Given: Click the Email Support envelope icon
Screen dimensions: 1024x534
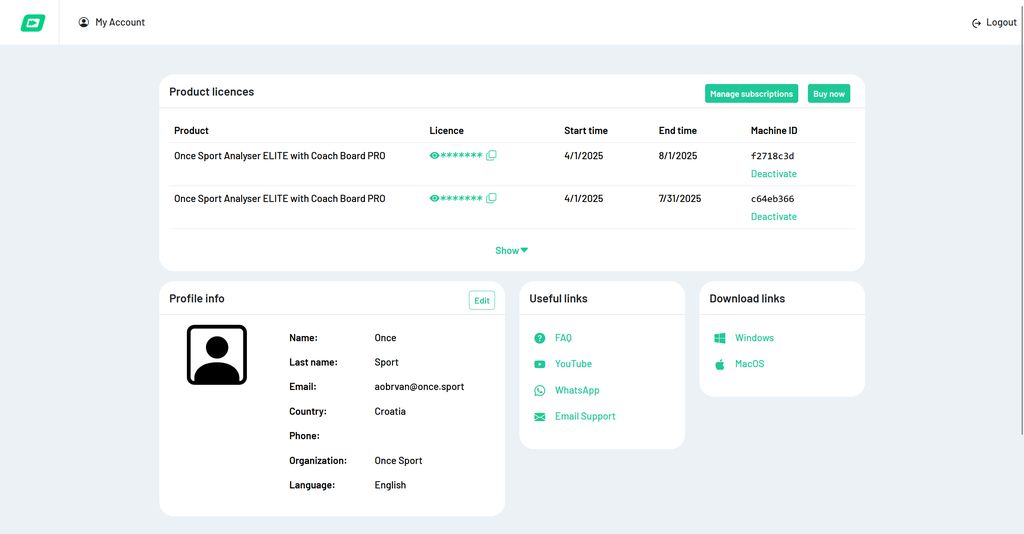Looking at the screenshot, I should click(x=539, y=416).
